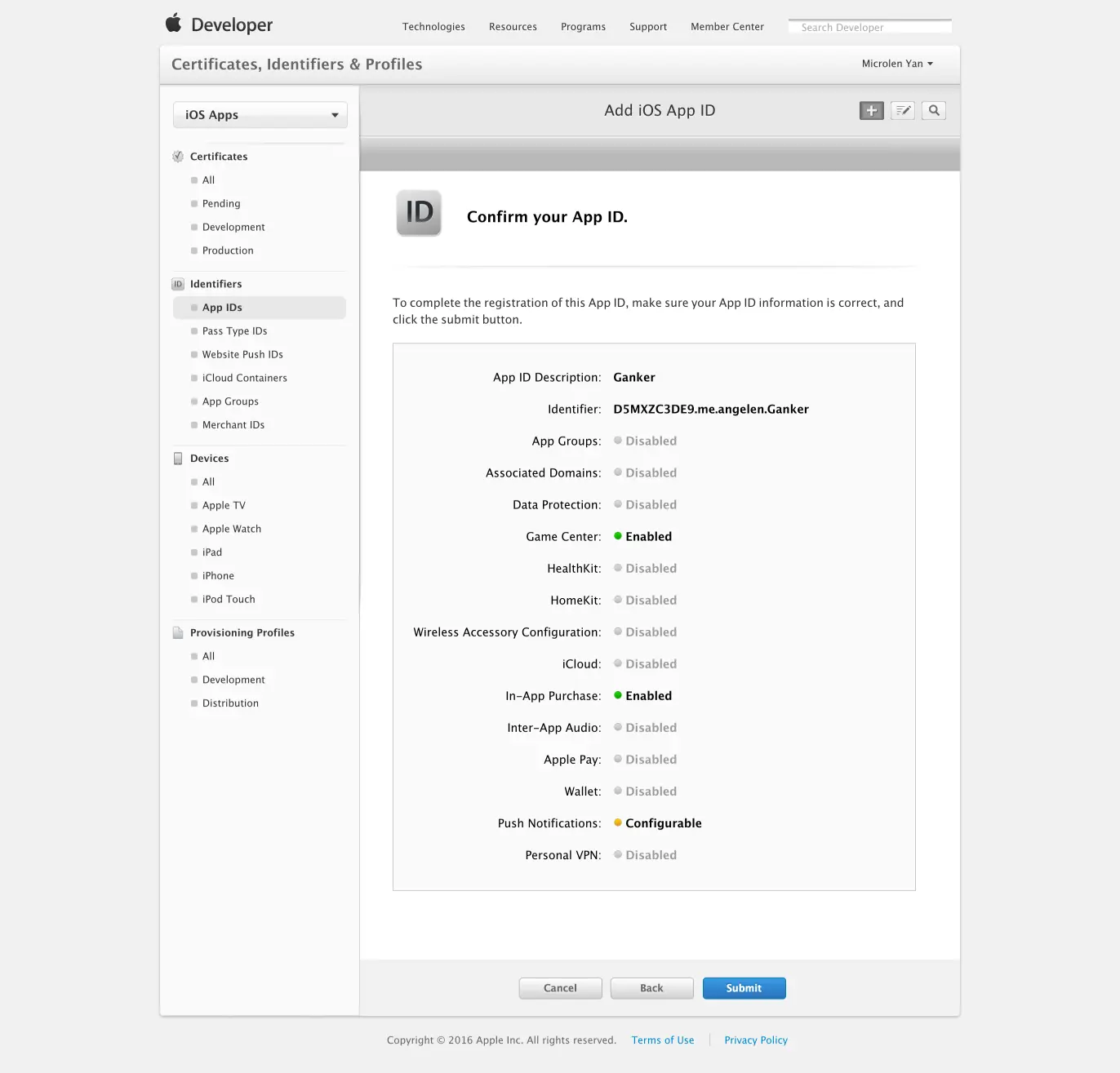
Task: Click the Search Developer field
Action: (x=870, y=27)
